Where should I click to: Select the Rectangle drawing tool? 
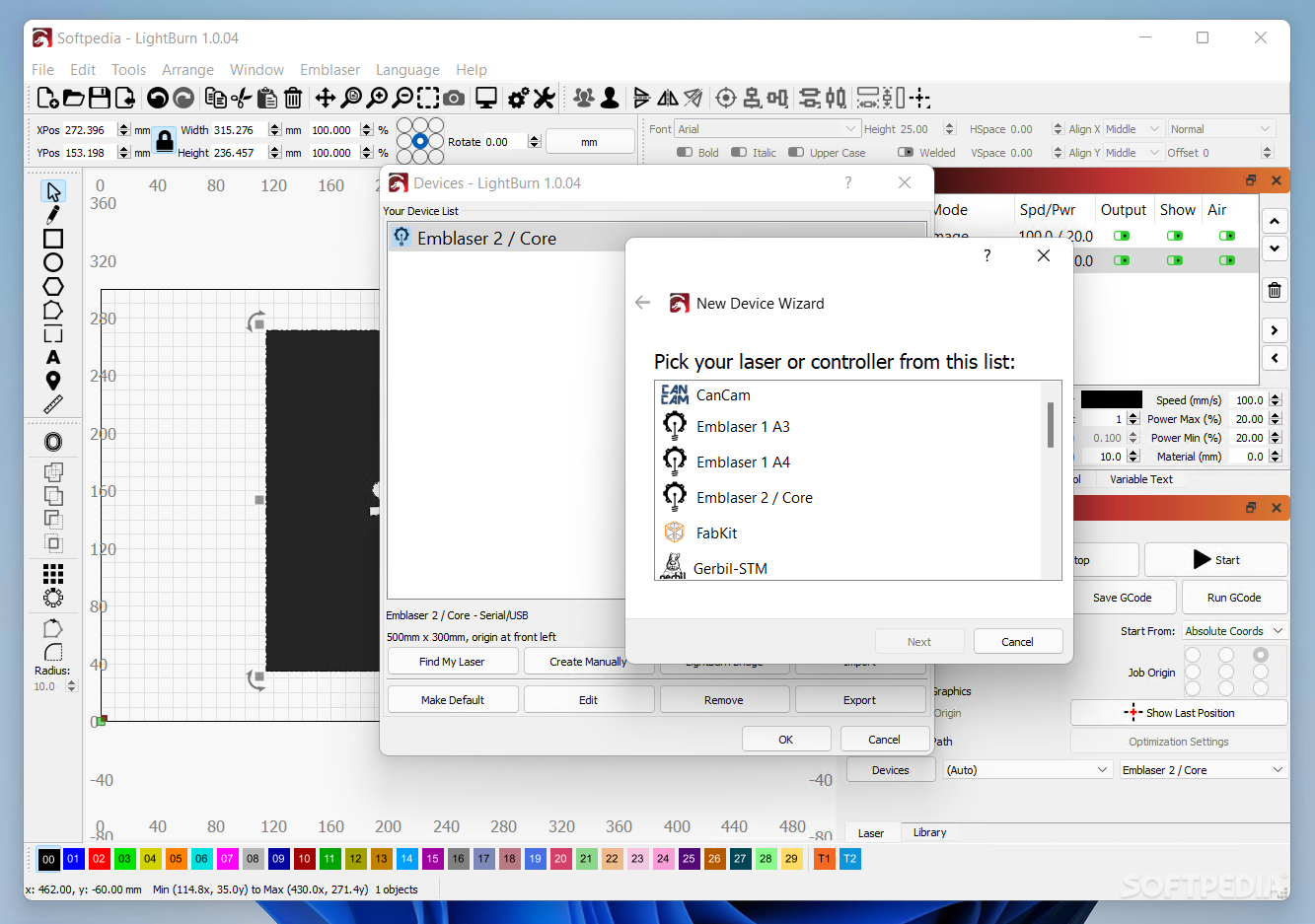[x=53, y=239]
